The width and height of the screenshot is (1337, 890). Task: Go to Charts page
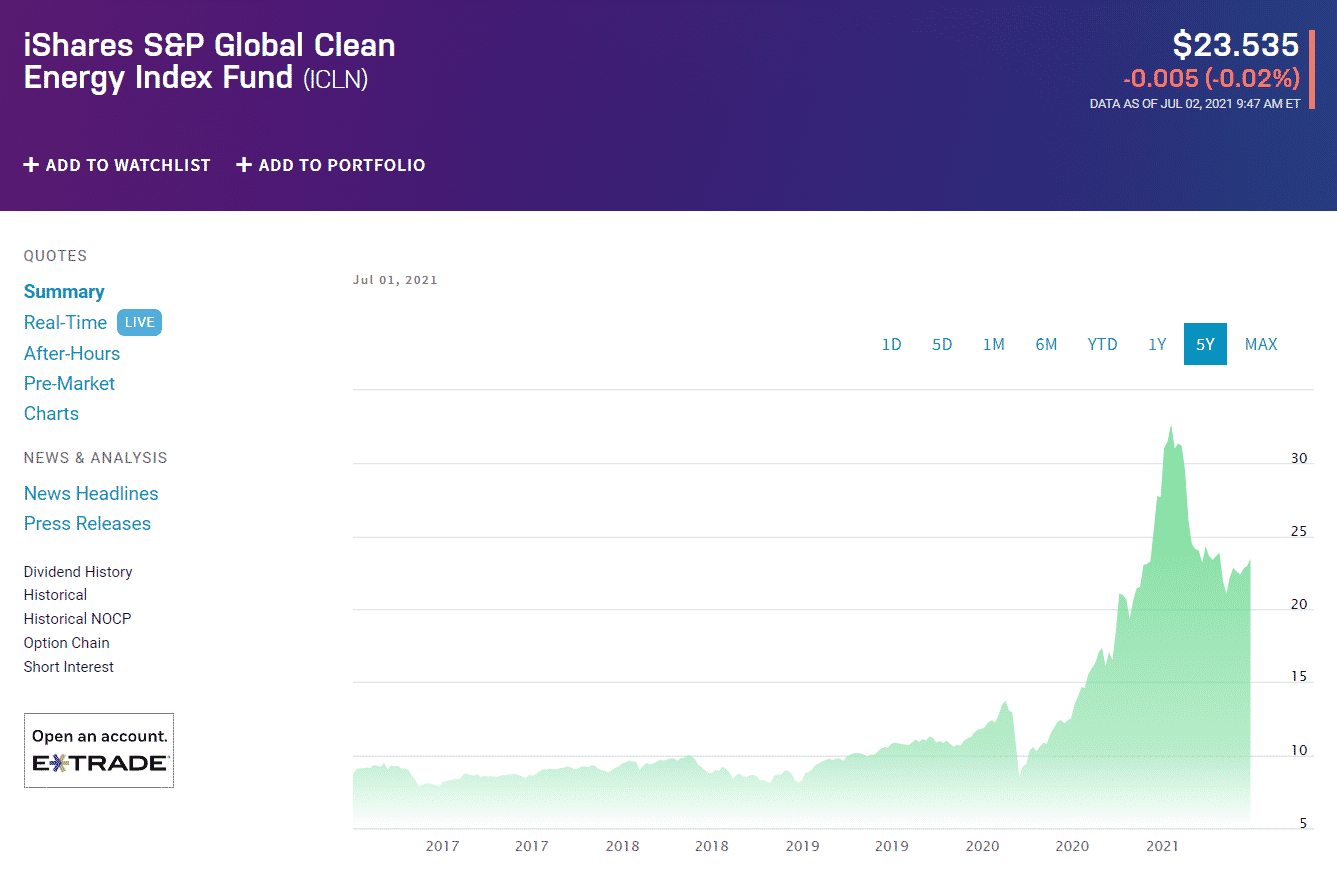[x=51, y=413]
